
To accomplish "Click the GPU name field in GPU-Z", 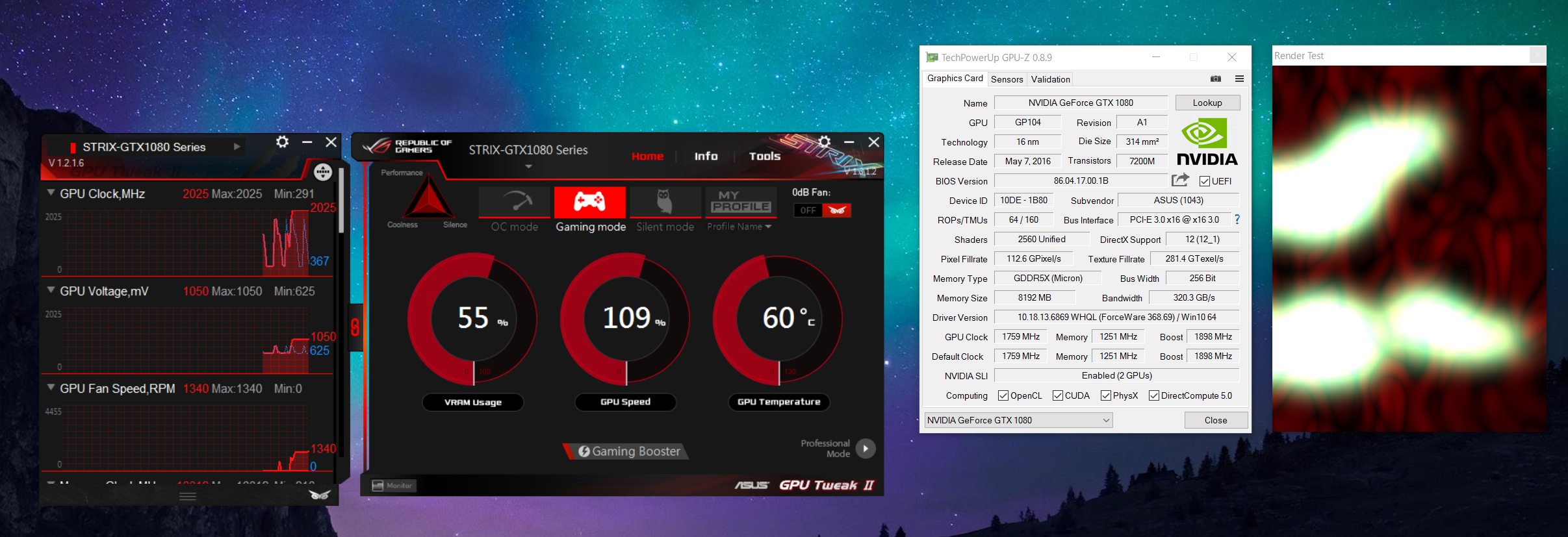I will click(1081, 103).
